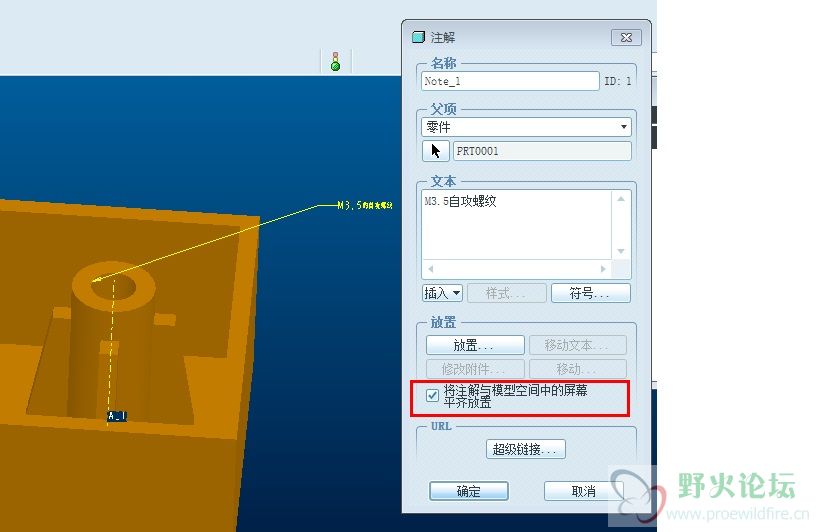
Task: Select the A_1 axis label on the model
Action: (117, 416)
